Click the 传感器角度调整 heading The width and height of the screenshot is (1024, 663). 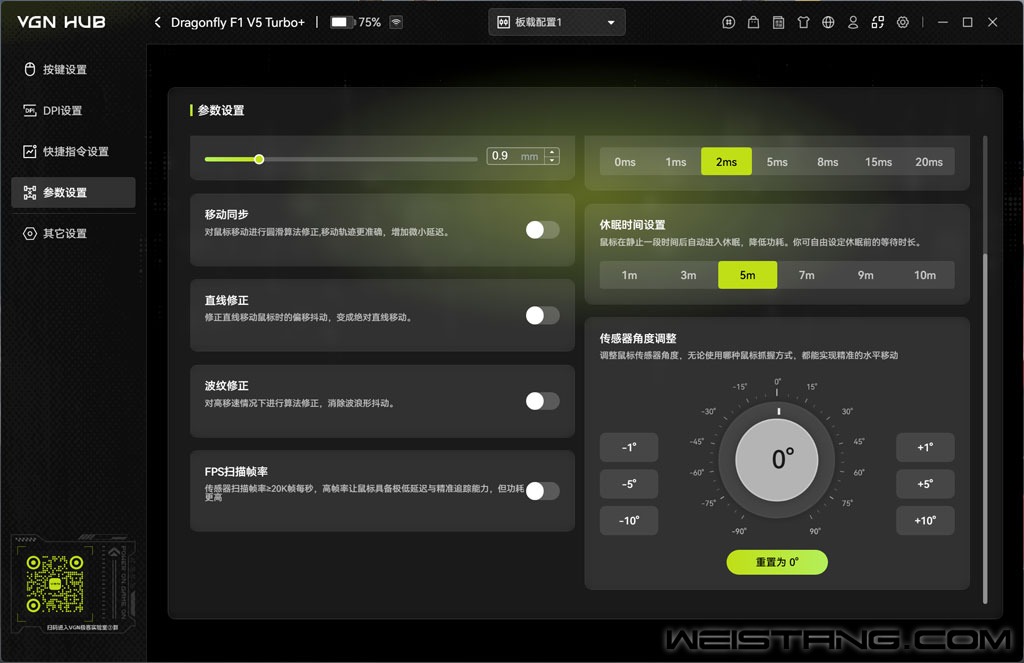638,338
